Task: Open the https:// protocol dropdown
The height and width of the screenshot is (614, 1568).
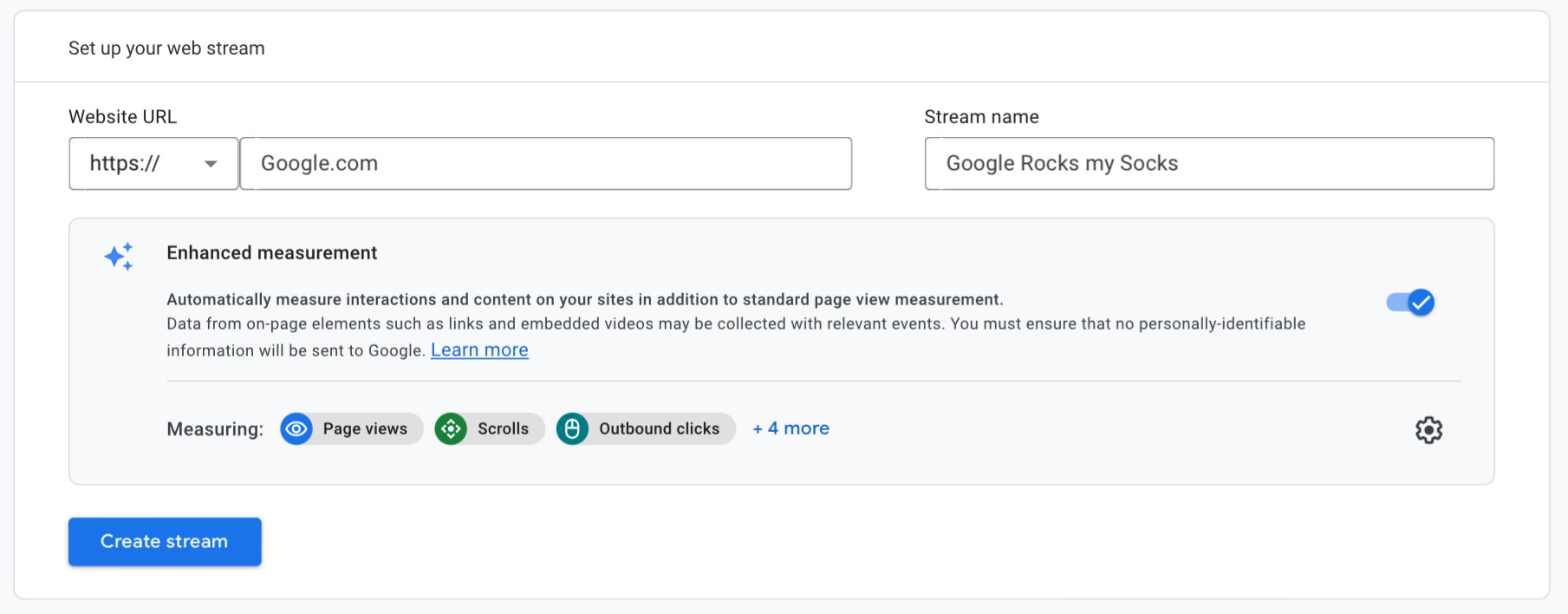Action: tap(153, 163)
